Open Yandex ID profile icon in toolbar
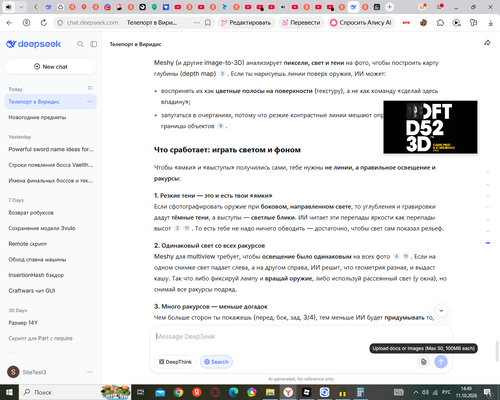This screenshot has width=500, height=400. 26,23
